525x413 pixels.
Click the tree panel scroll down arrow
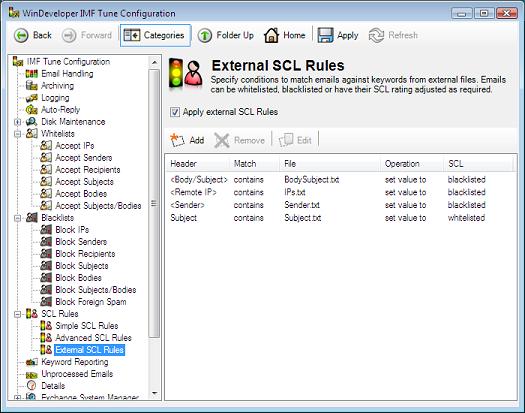tap(154, 393)
